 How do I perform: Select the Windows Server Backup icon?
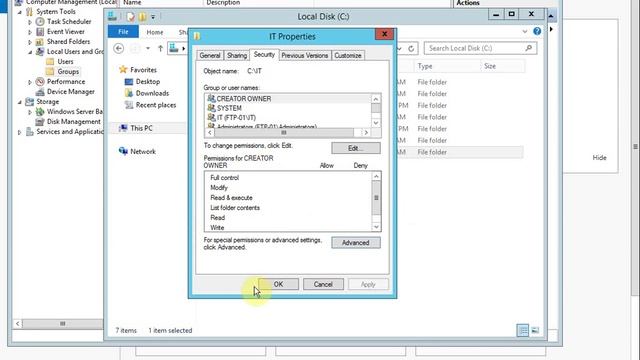[x=40, y=111]
